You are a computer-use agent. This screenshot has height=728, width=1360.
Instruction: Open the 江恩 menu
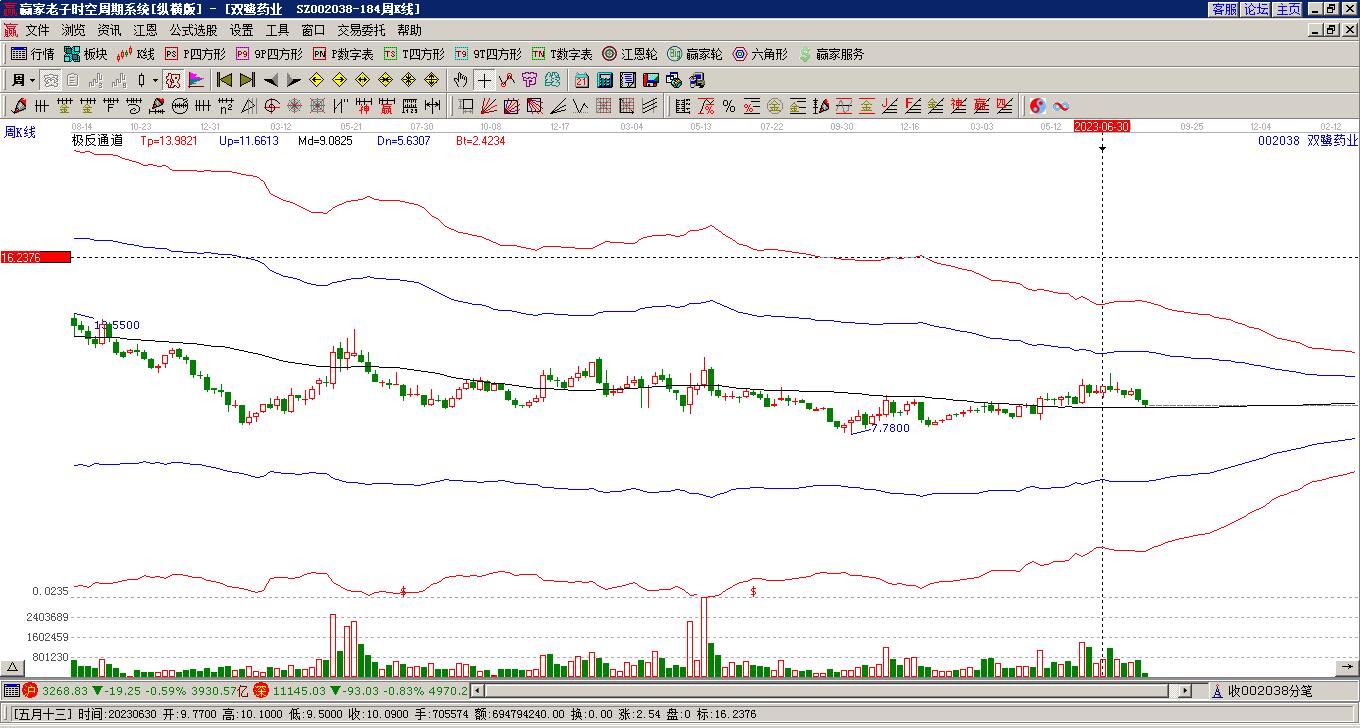pyautogui.click(x=145, y=31)
